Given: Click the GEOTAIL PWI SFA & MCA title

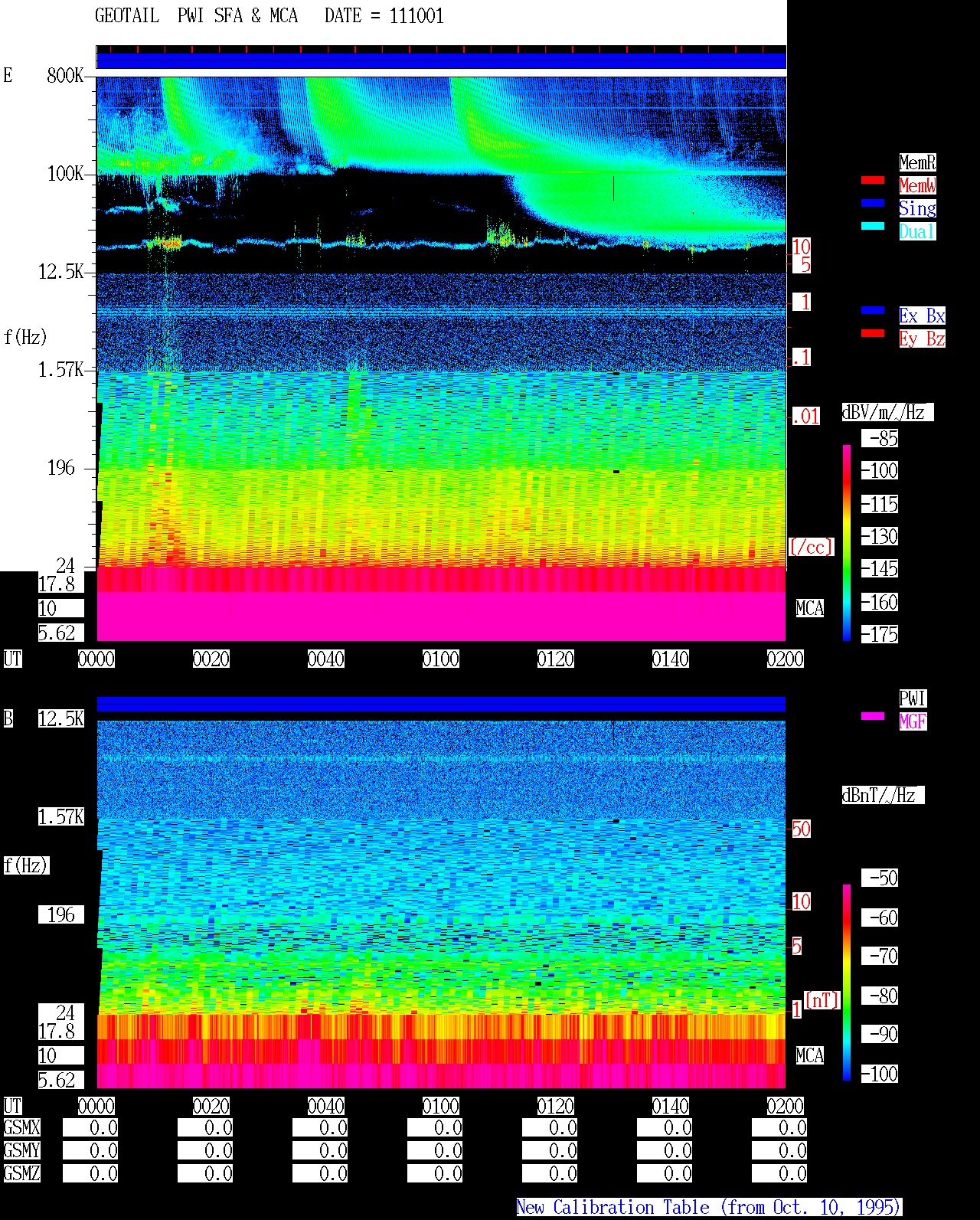Looking at the screenshot, I should pos(196,16).
